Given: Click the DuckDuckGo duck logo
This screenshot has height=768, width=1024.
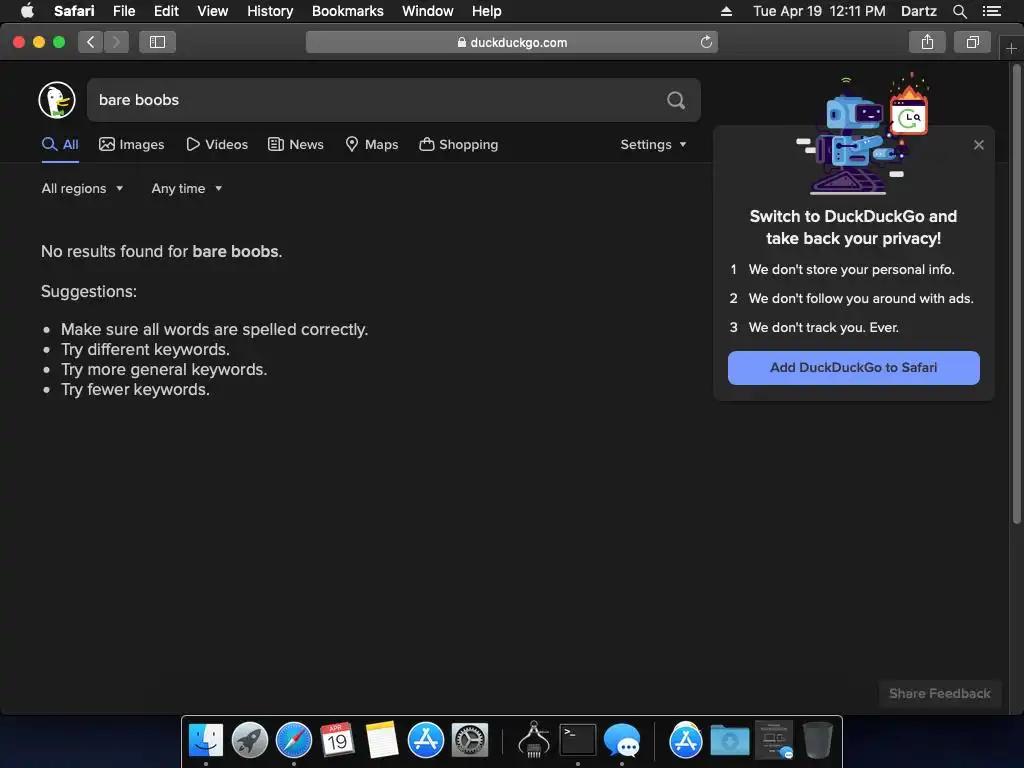Looking at the screenshot, I should coord(57,100).
